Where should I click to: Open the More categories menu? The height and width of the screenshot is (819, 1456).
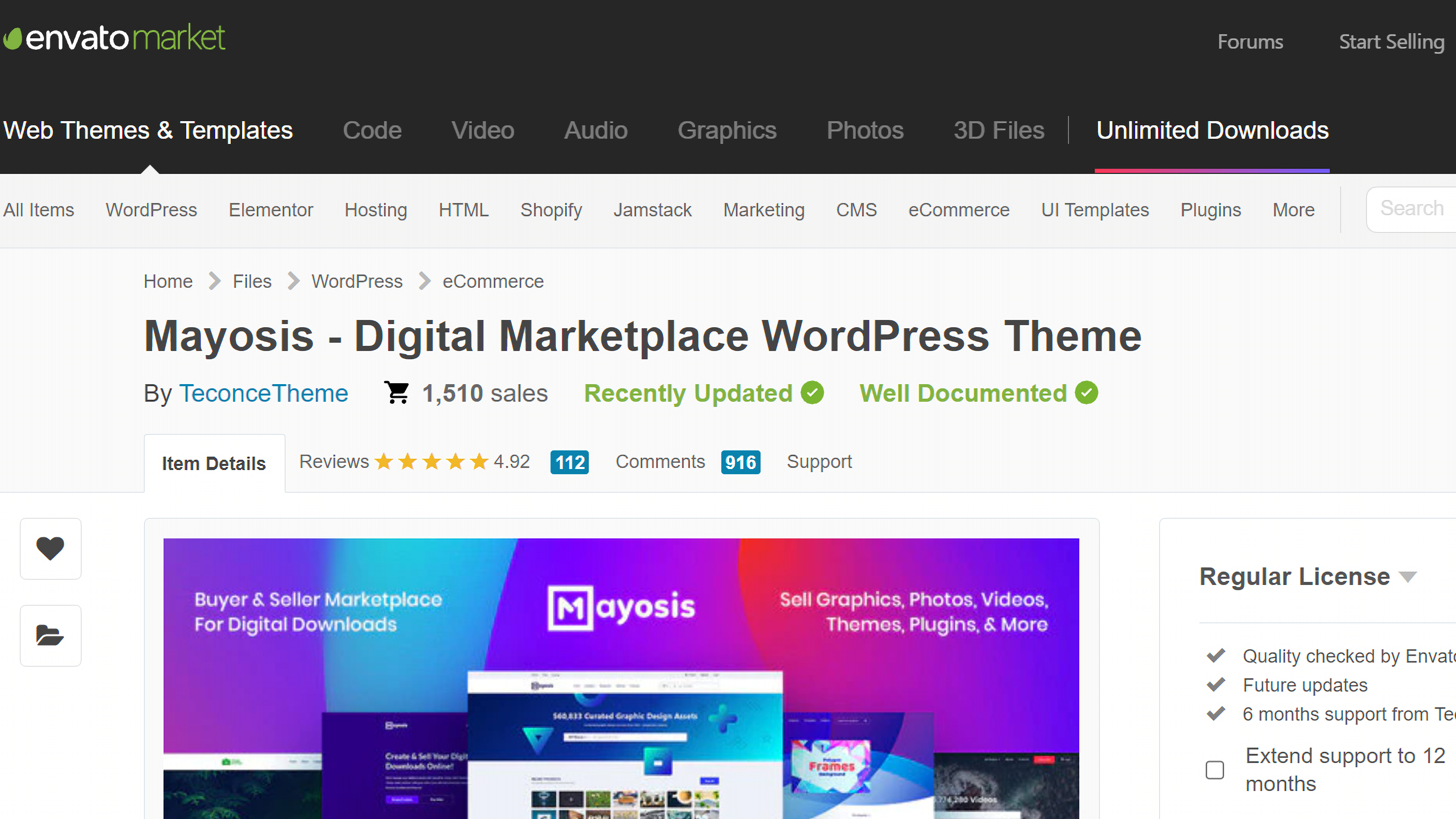pyautogui.click(x=1293, y=210)
